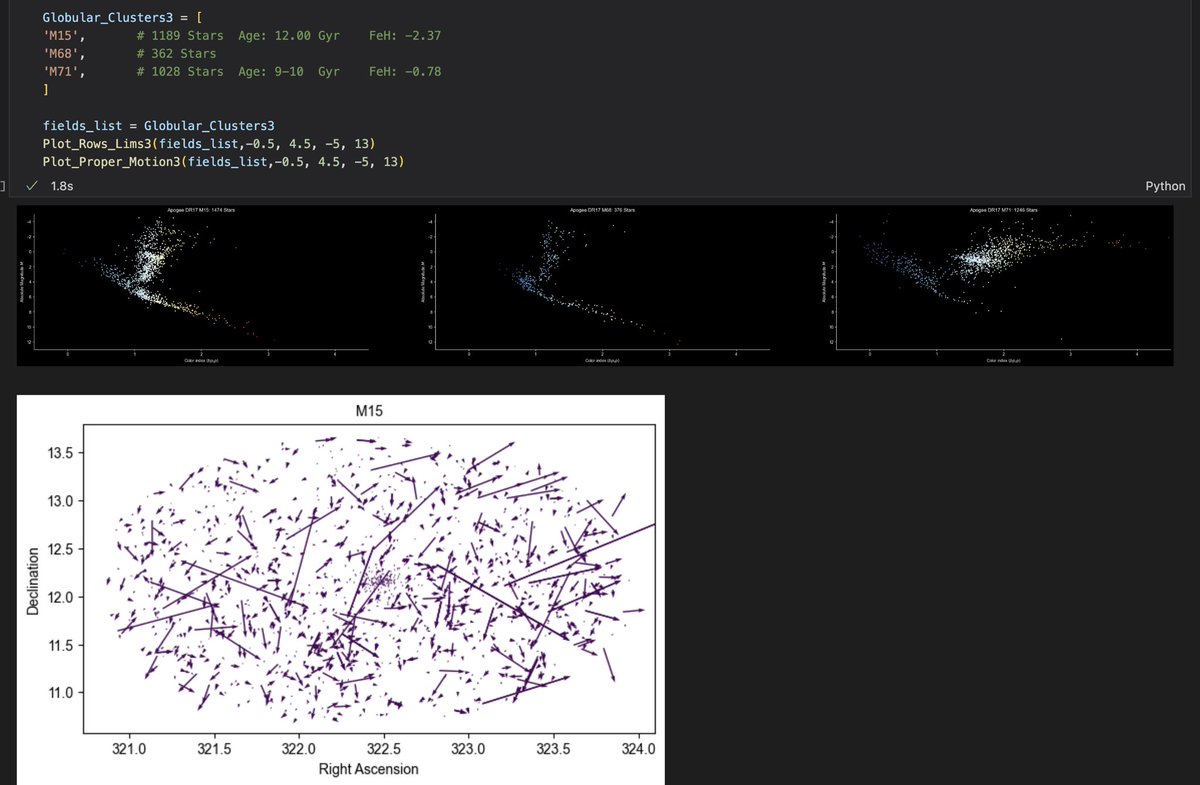Click the 'Apogee DR17 M15: 1474 Stars' plot title
The height and width of the screenshot is (785, 1200).
click(x=201, y=210)
